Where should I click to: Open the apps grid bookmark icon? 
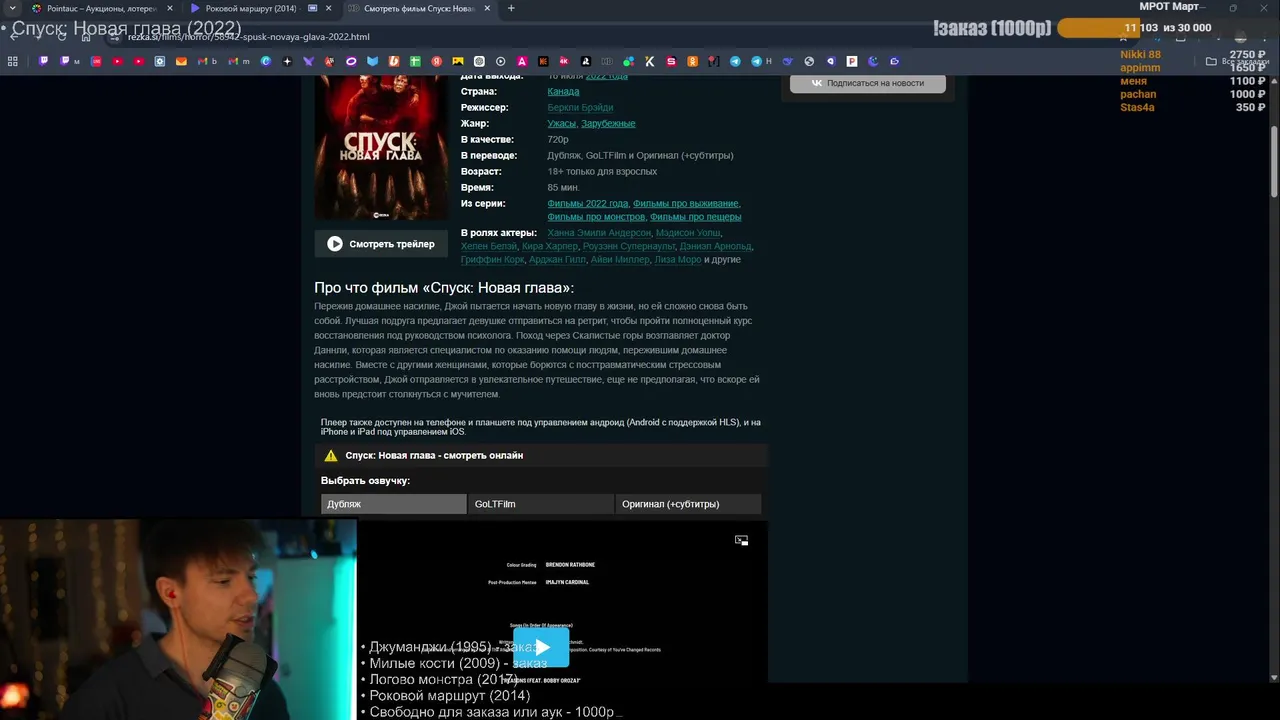(13, 61)
